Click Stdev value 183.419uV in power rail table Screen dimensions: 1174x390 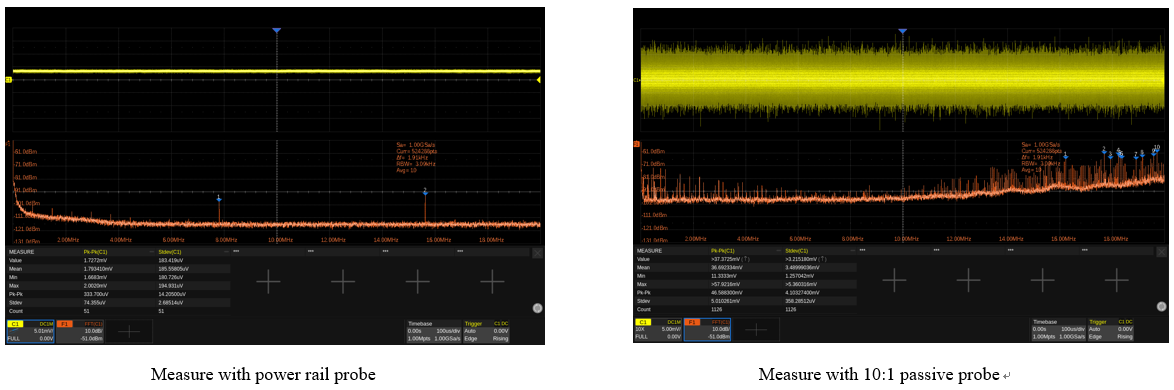172,259
